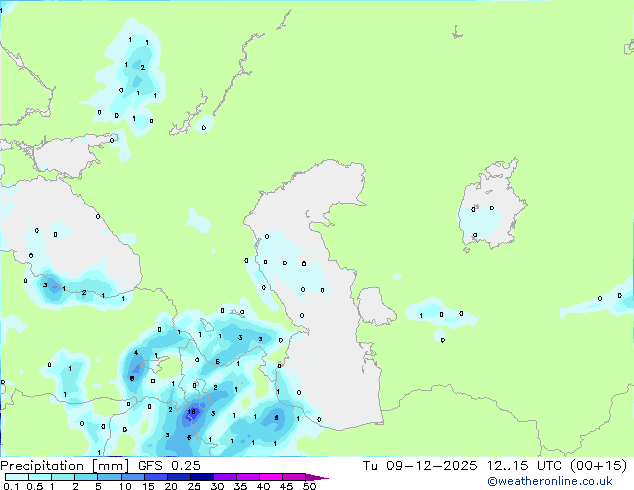Click the legend label '45'
The image size is (634, 490).
(286, 486)
